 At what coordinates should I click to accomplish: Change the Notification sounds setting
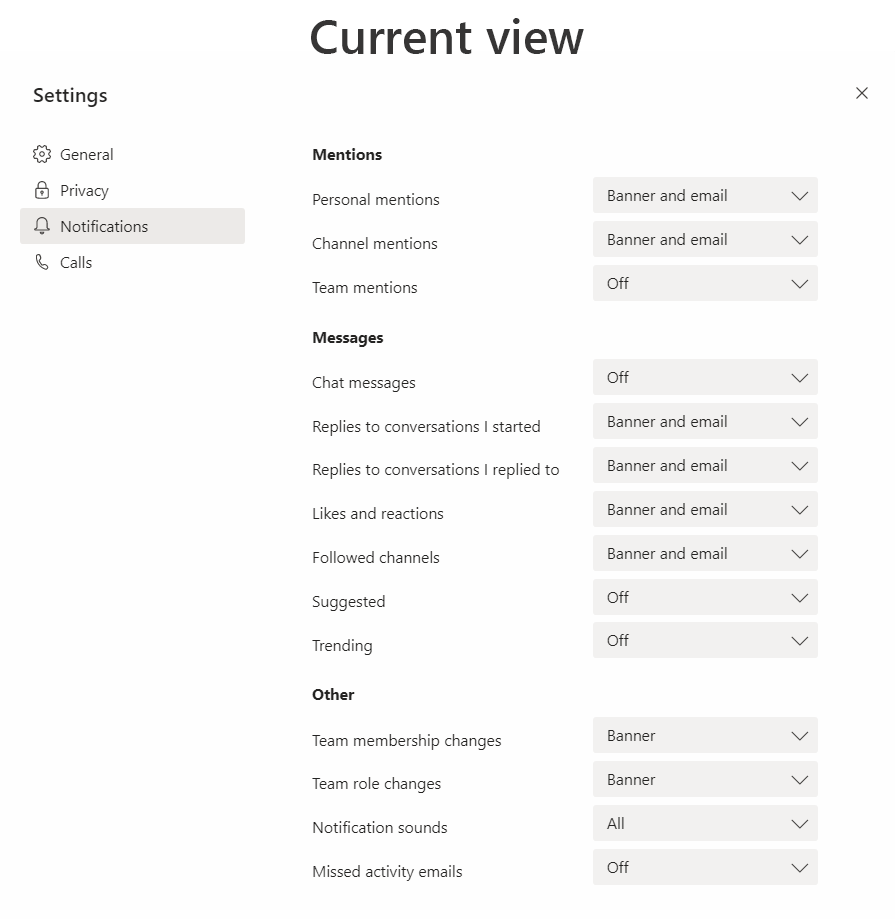tap(705, 824)
